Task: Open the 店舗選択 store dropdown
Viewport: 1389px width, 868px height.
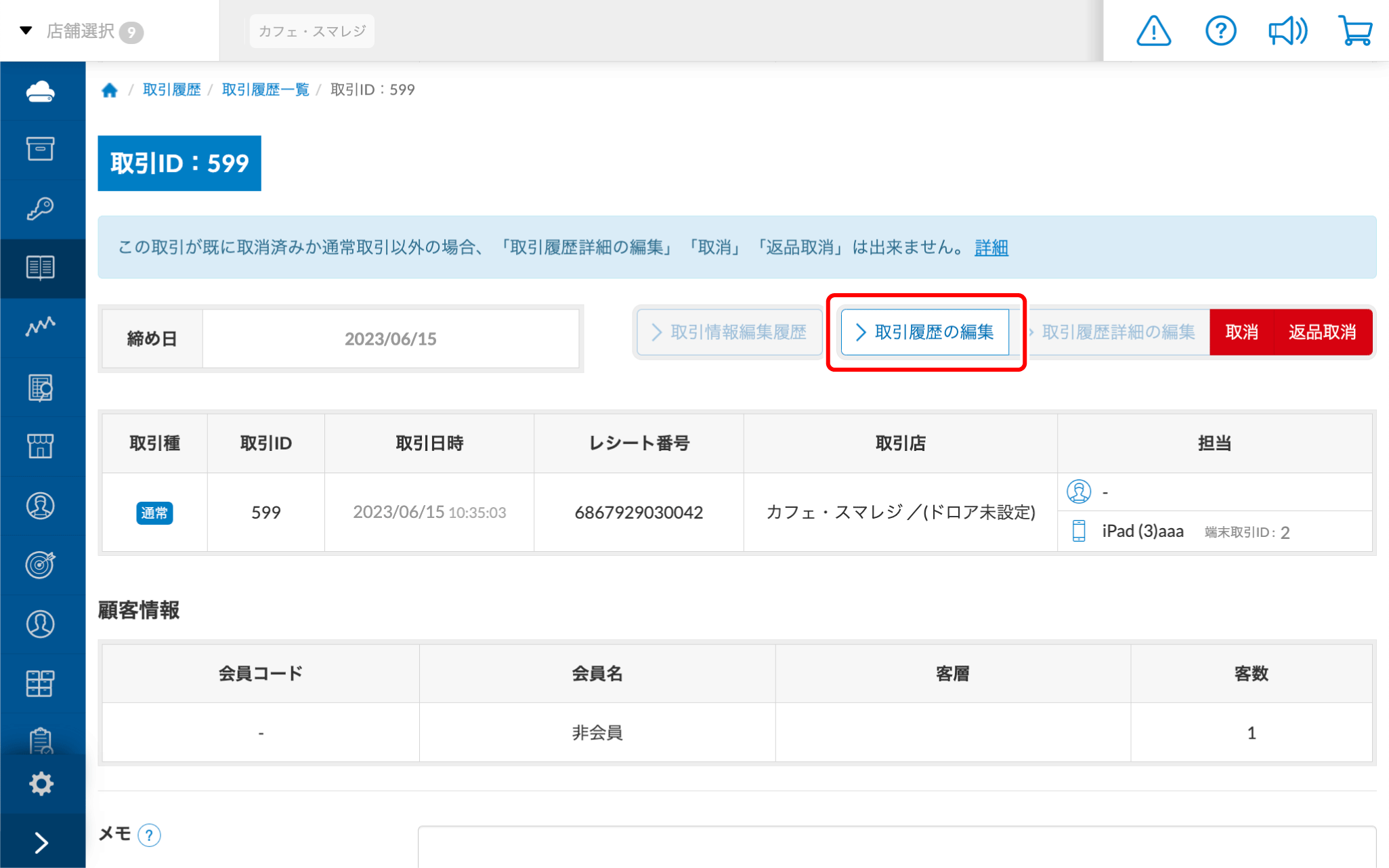Action: click(x=81, y=31)
